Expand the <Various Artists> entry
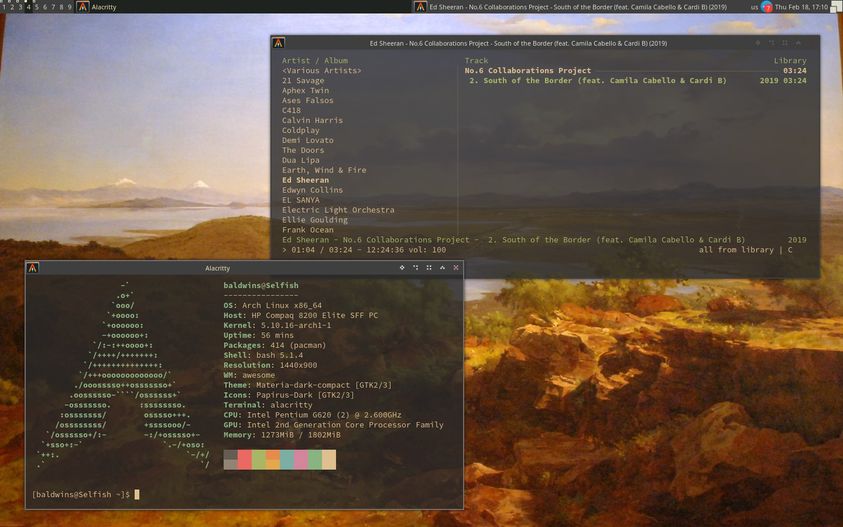The height and width of the screenshot is (527, 843). click(x=321, y=71)
